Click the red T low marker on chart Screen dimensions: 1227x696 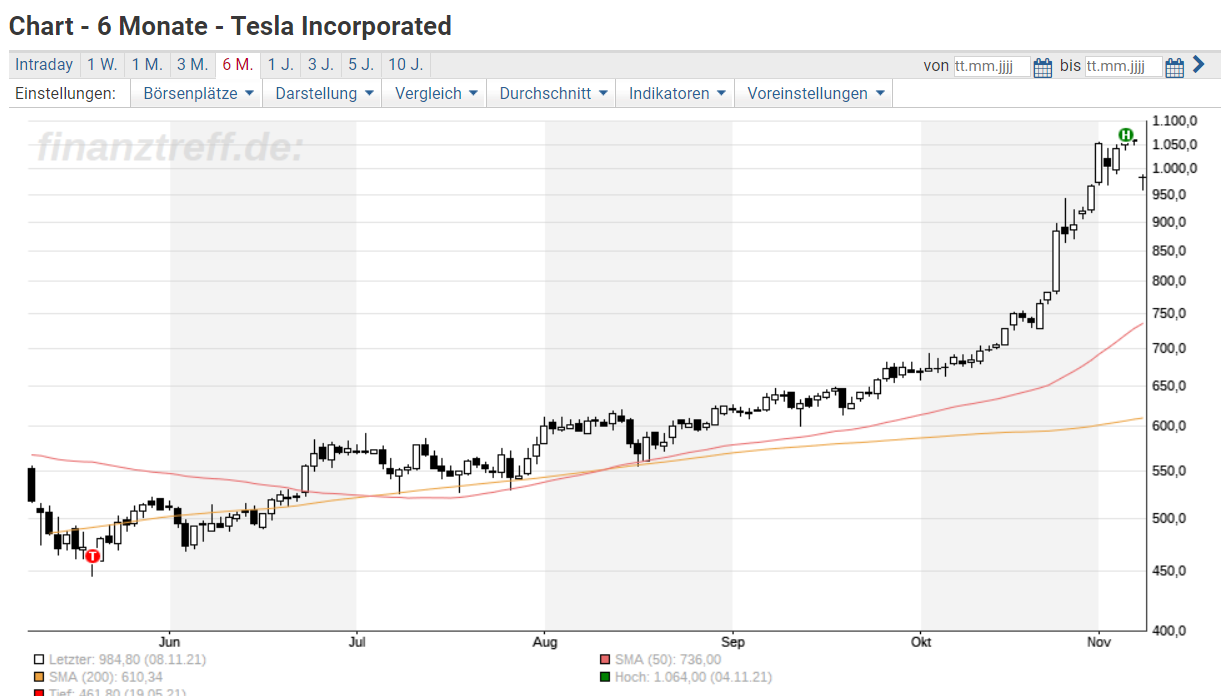pos(93,556)
